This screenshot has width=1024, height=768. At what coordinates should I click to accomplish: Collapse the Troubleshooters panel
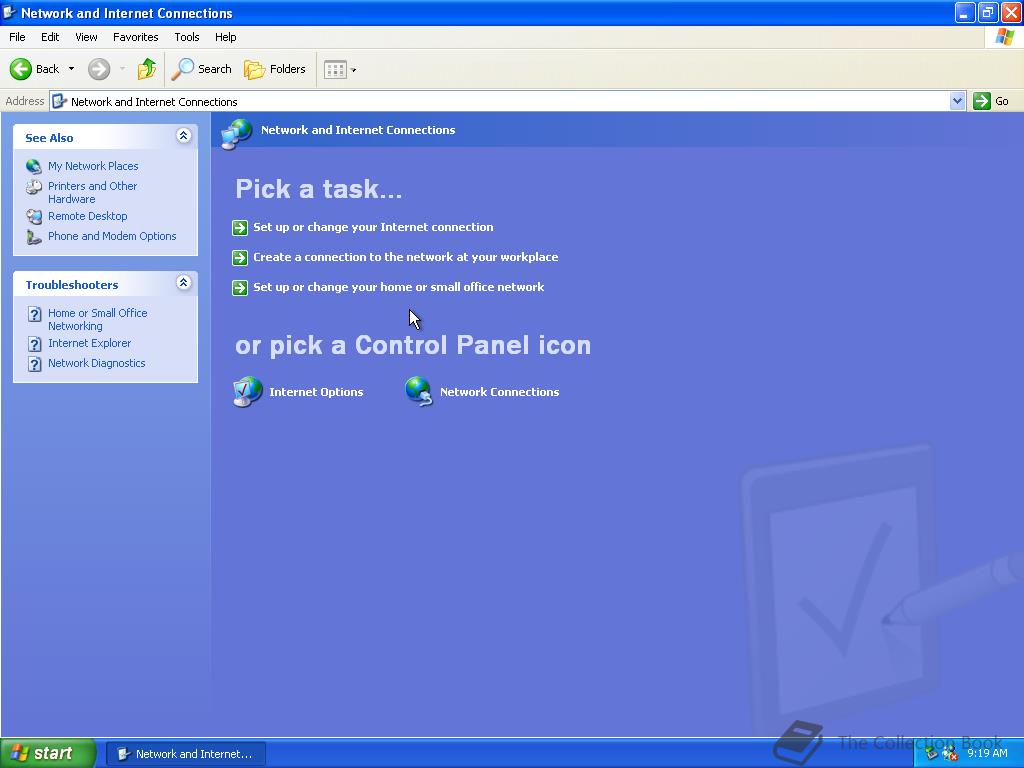tap(184, 283)
